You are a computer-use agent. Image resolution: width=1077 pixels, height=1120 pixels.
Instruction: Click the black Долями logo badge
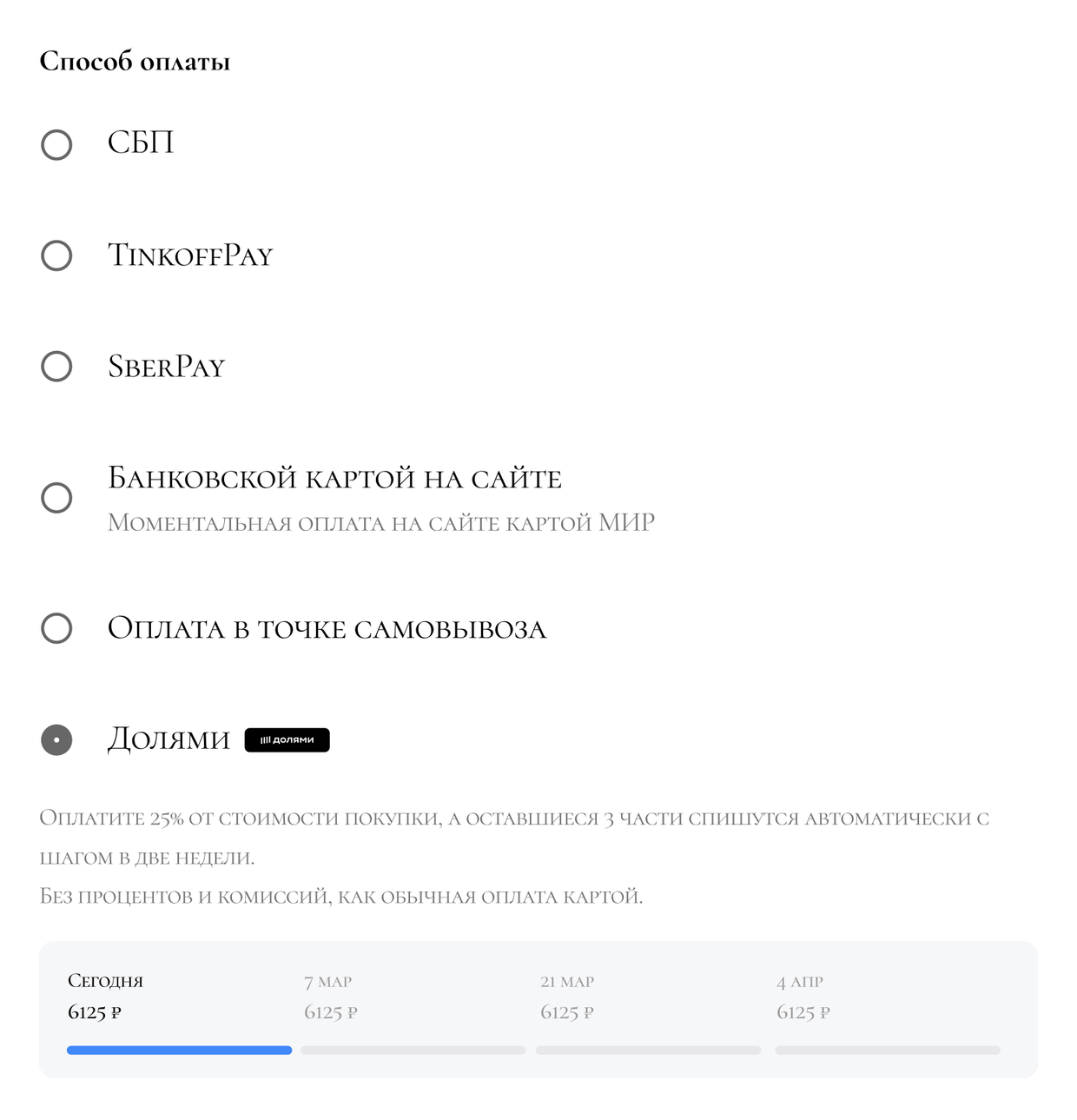(287, 740)
